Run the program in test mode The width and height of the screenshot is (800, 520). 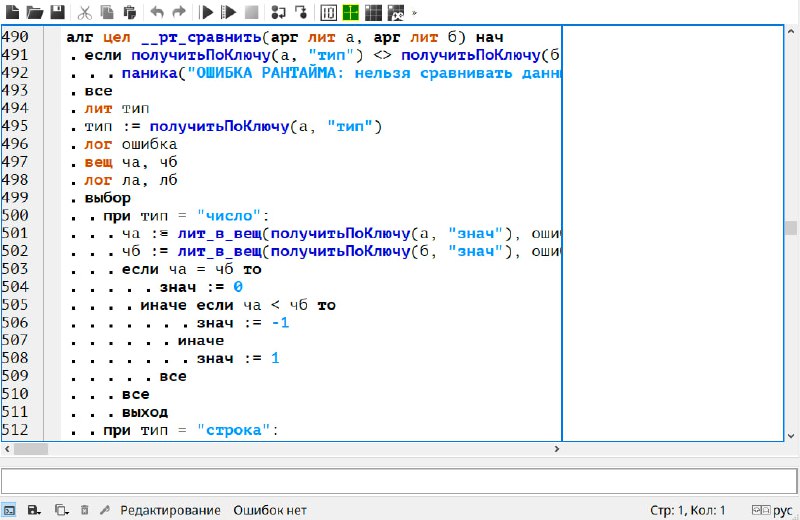tap(229, 12)
